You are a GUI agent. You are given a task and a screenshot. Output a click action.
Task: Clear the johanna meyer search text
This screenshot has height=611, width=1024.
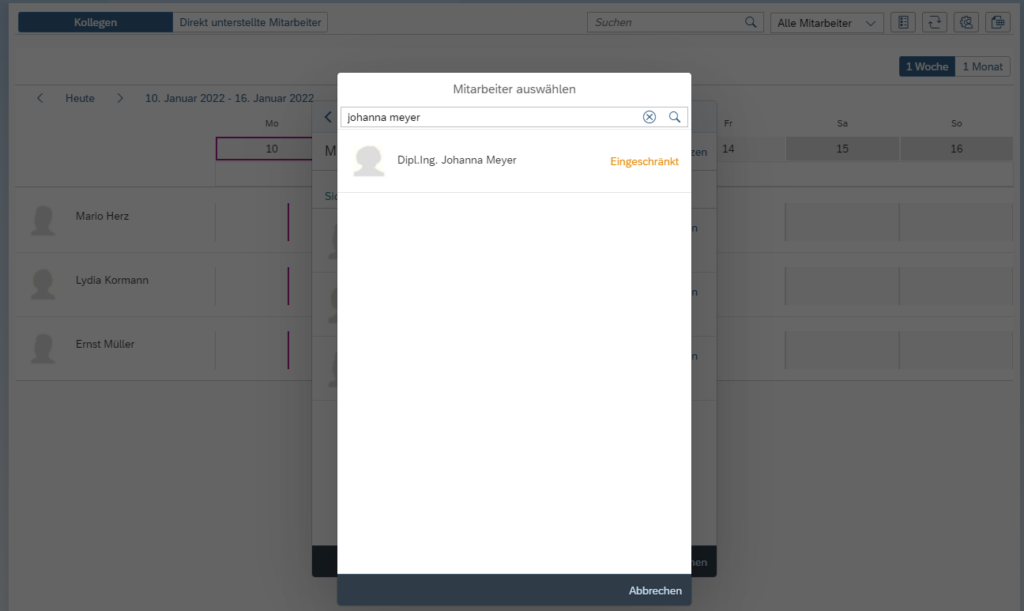(x=649, y=117)
